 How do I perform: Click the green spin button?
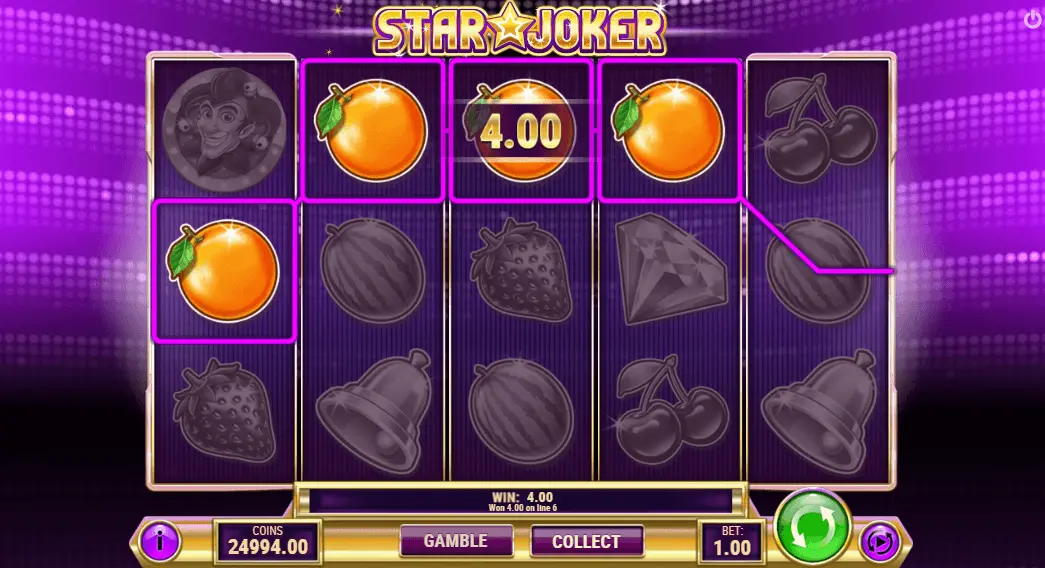pos(812,526)
